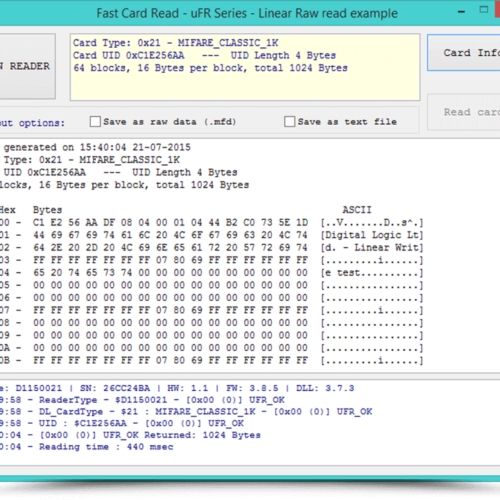Click the yellow card info text box
The image size is (500, 500).
(245, 67)
